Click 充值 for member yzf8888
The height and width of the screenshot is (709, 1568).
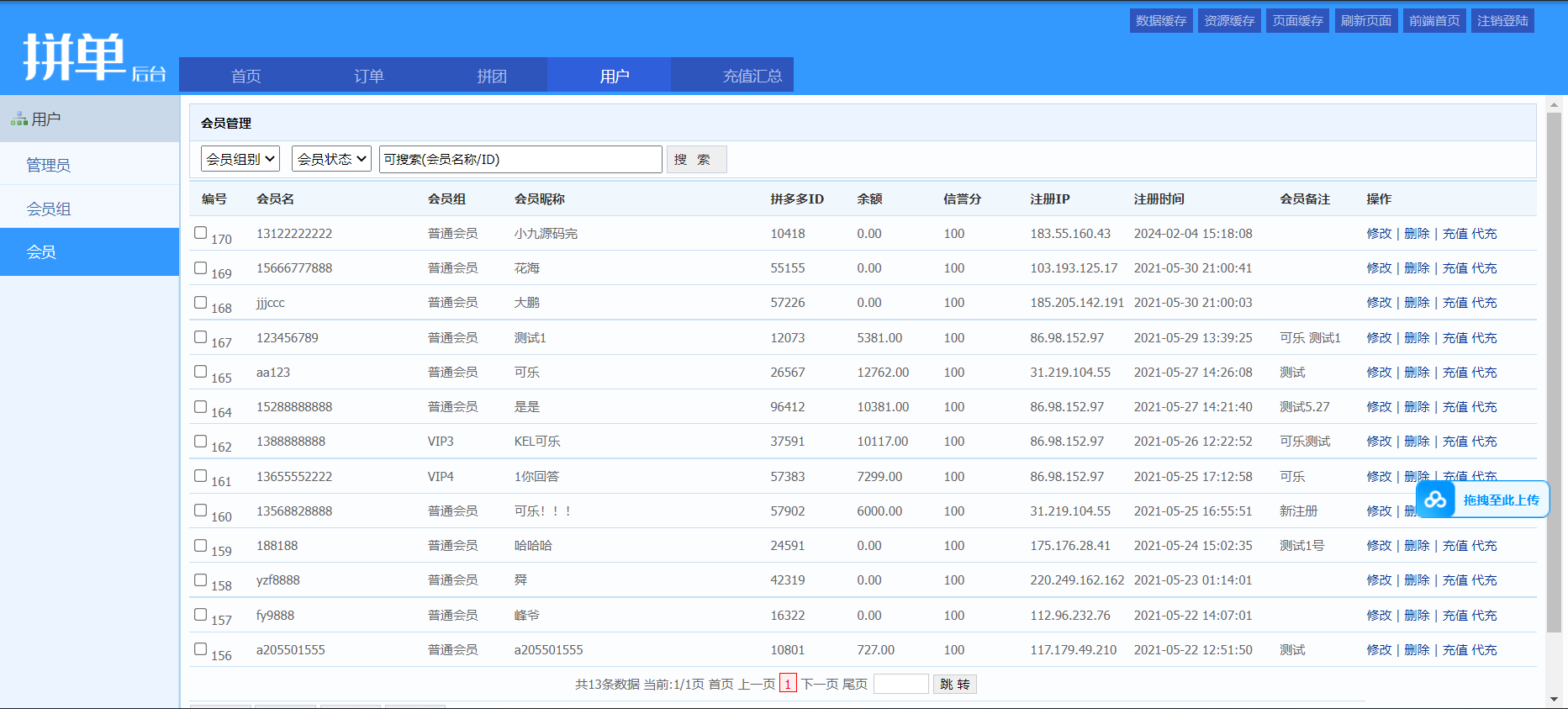pyautogui.click(x=1454, y=580)
